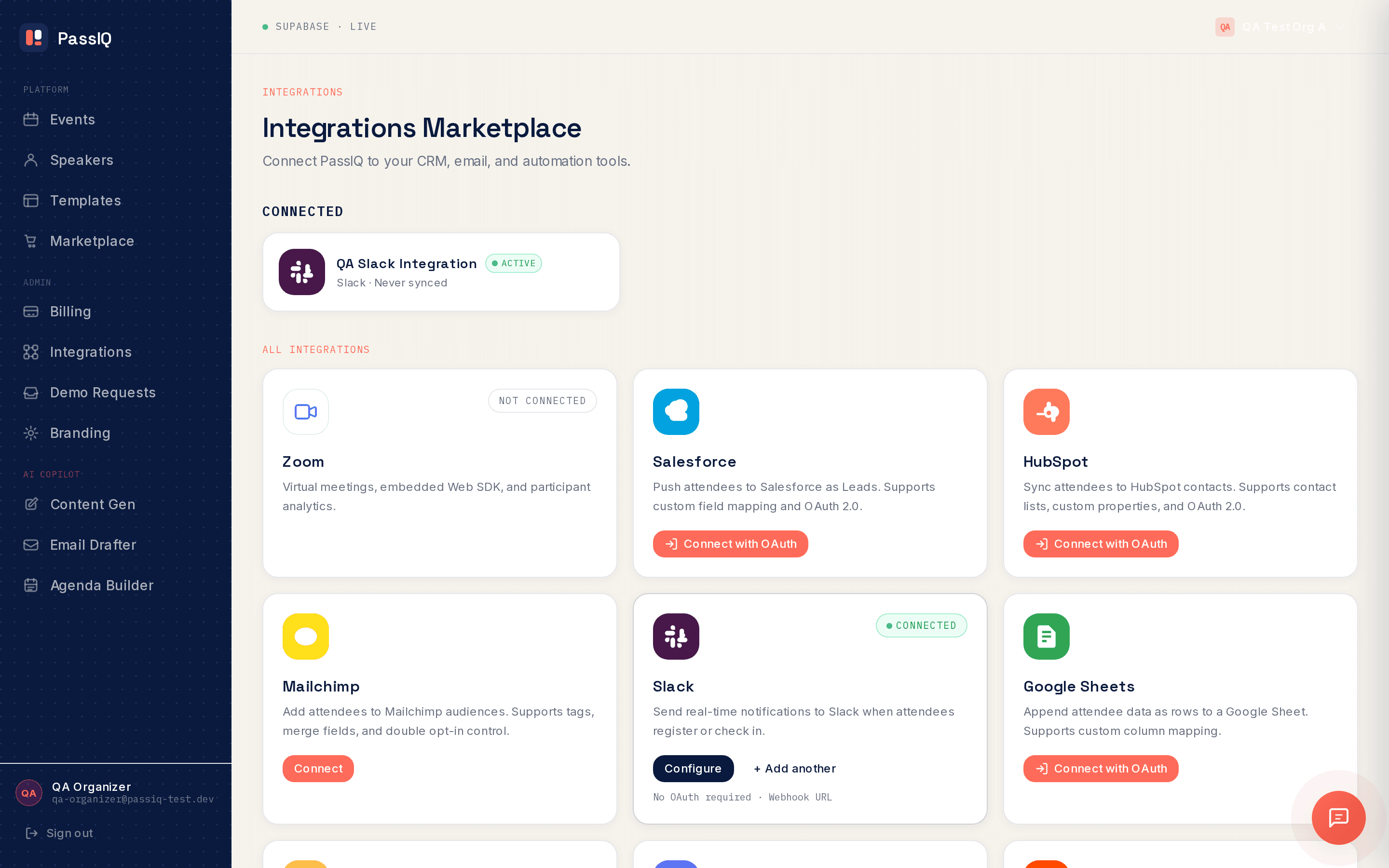This screenshot has width=1389, height=868.
Task: Click the Templates layout icon
Action: (x=31, y=200)
